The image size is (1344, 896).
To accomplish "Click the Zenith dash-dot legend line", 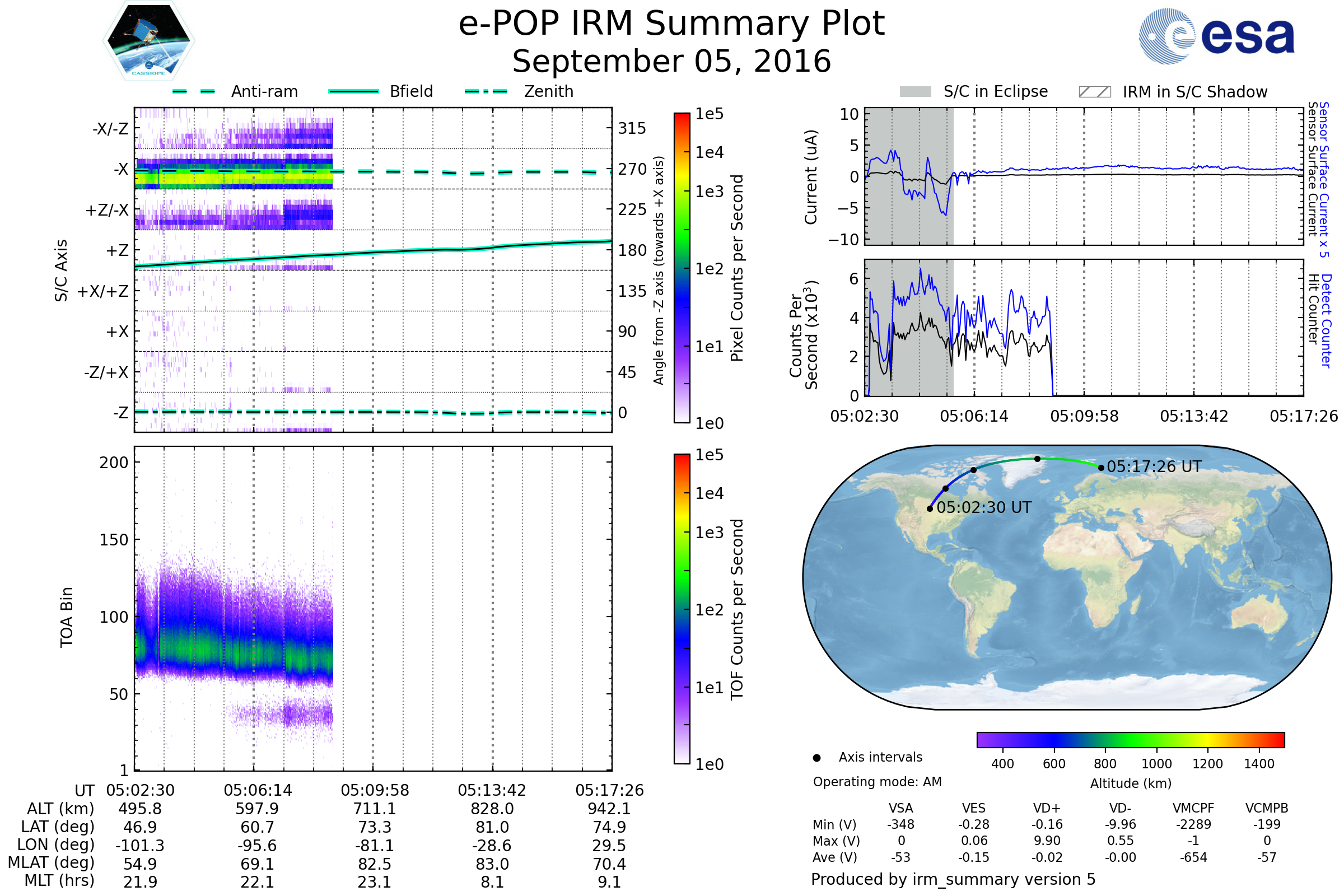I will coord(486,91).
